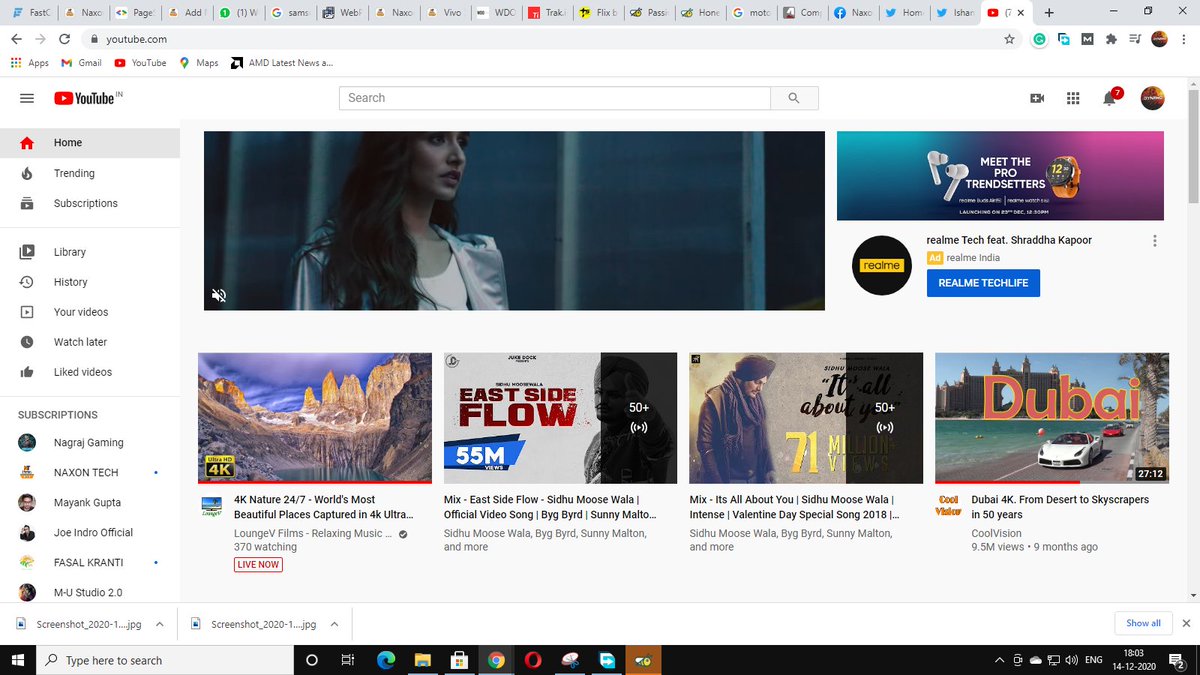Open the Create video camera icon
1200x675 pixels.
(x=1037, y=98)
